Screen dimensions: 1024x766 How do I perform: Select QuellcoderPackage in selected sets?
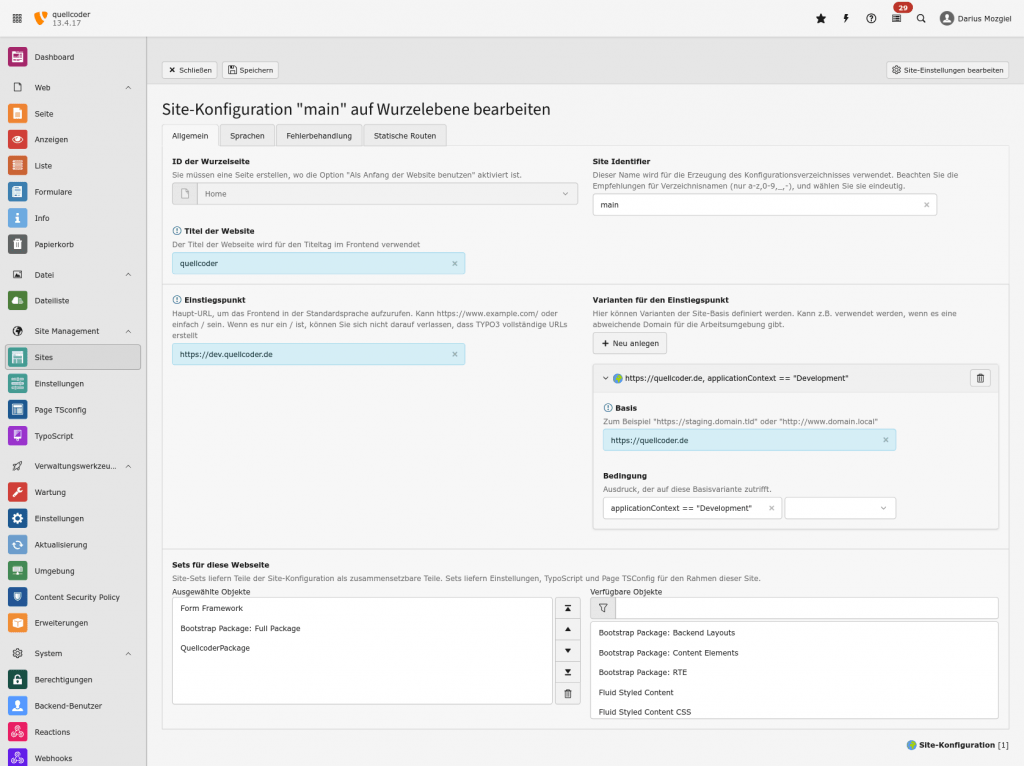click(x=362, y=648)
